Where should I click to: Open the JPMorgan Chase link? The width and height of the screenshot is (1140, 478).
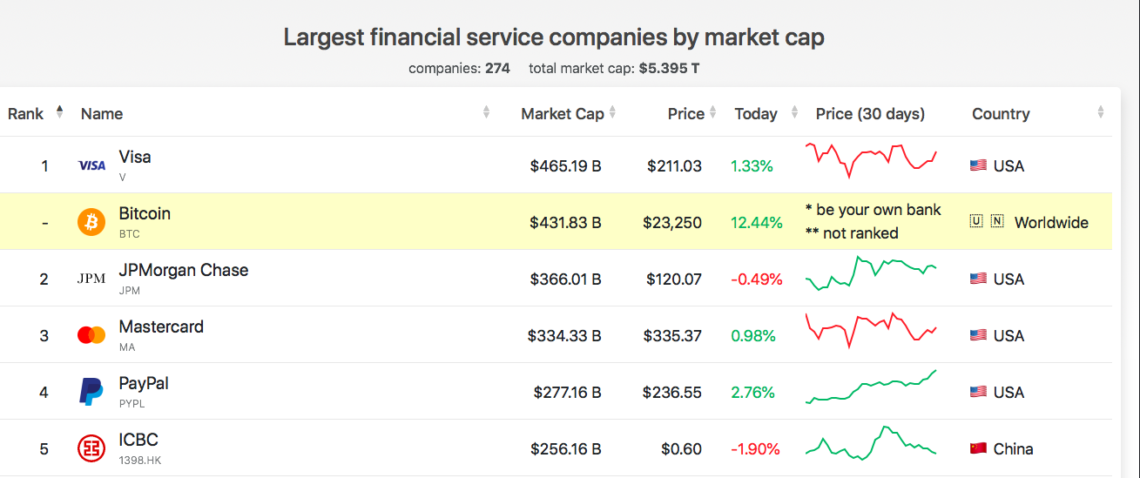coord(183,270)
